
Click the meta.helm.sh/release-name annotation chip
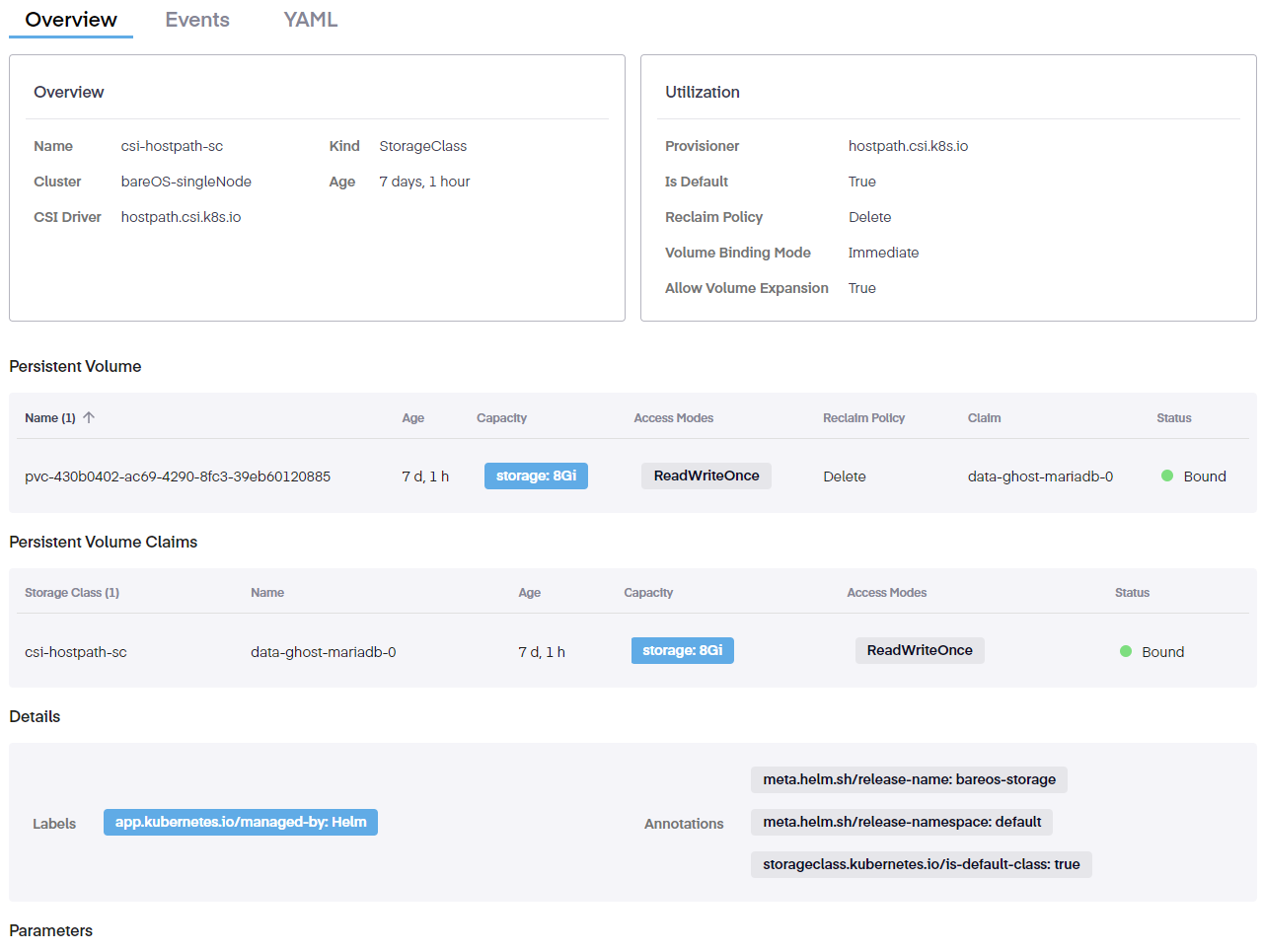click(909, 779)
